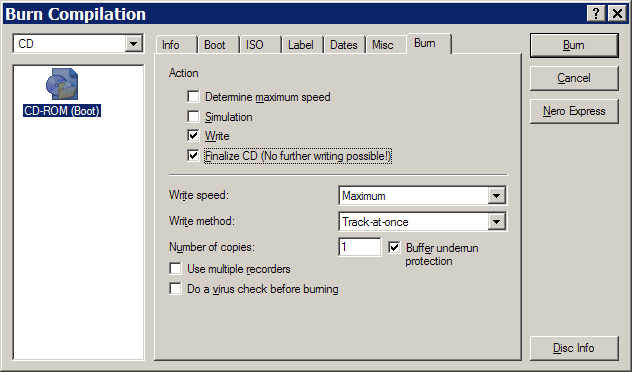
Task: Open Nero Express
Action: (x=574, y=111)
